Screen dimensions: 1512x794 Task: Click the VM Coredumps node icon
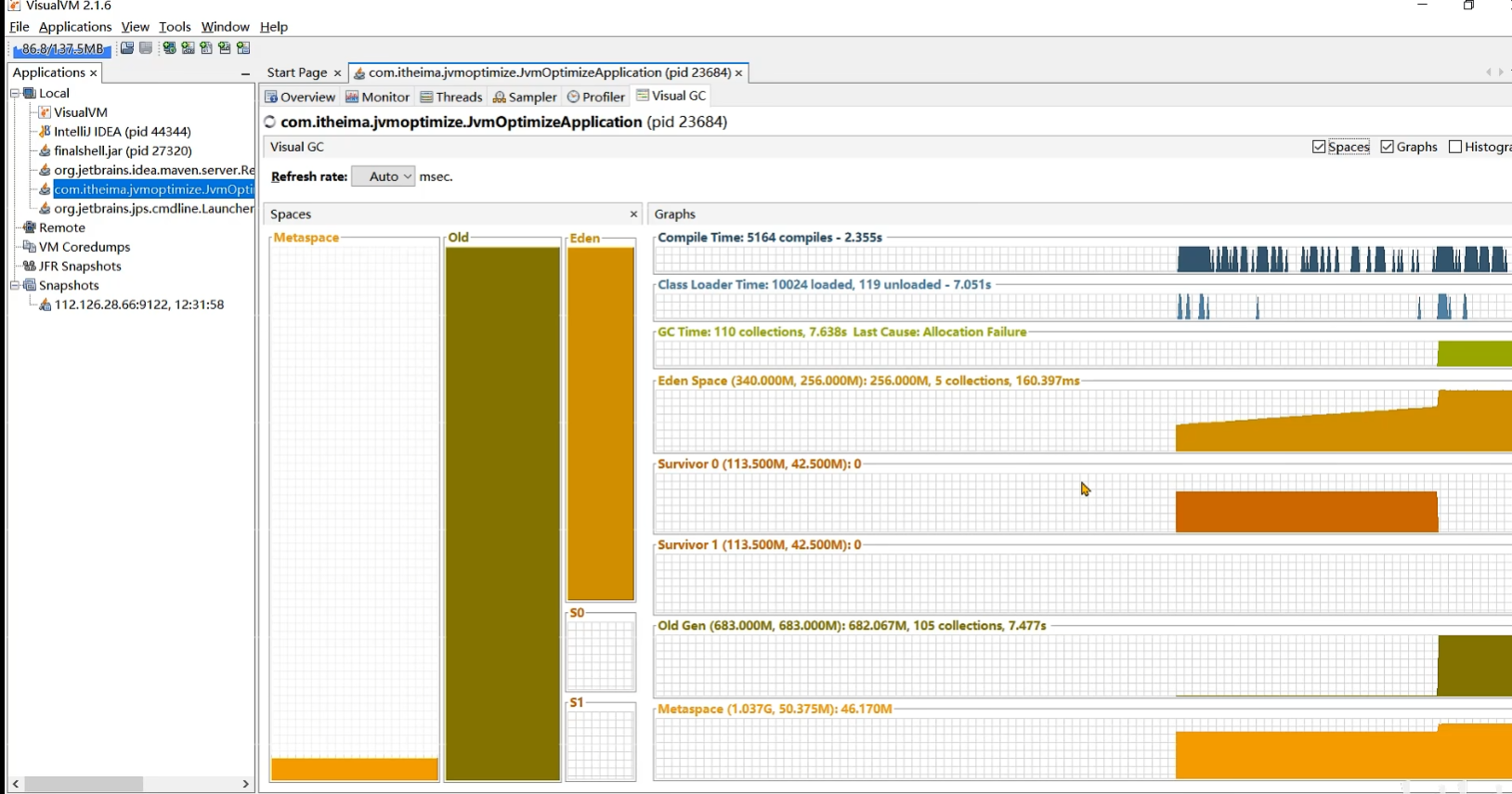click(30, 247)
